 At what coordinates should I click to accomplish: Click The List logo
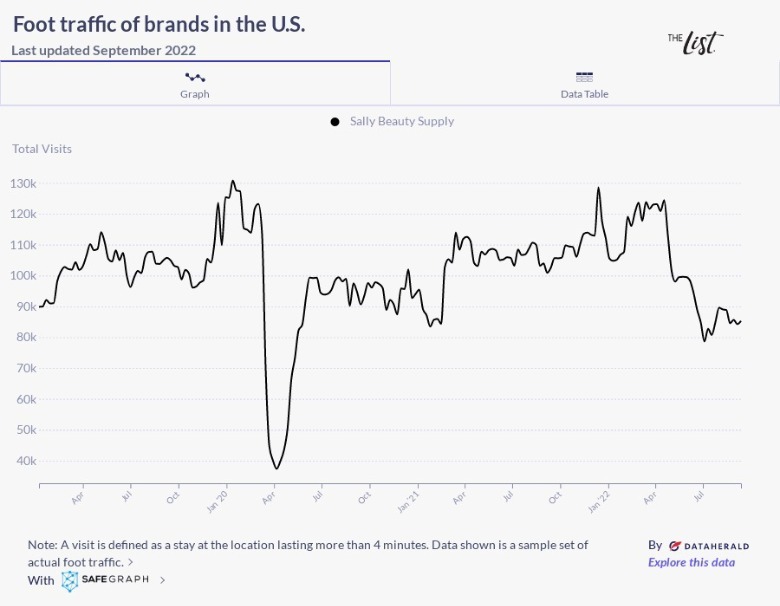(x=694, y=41)
